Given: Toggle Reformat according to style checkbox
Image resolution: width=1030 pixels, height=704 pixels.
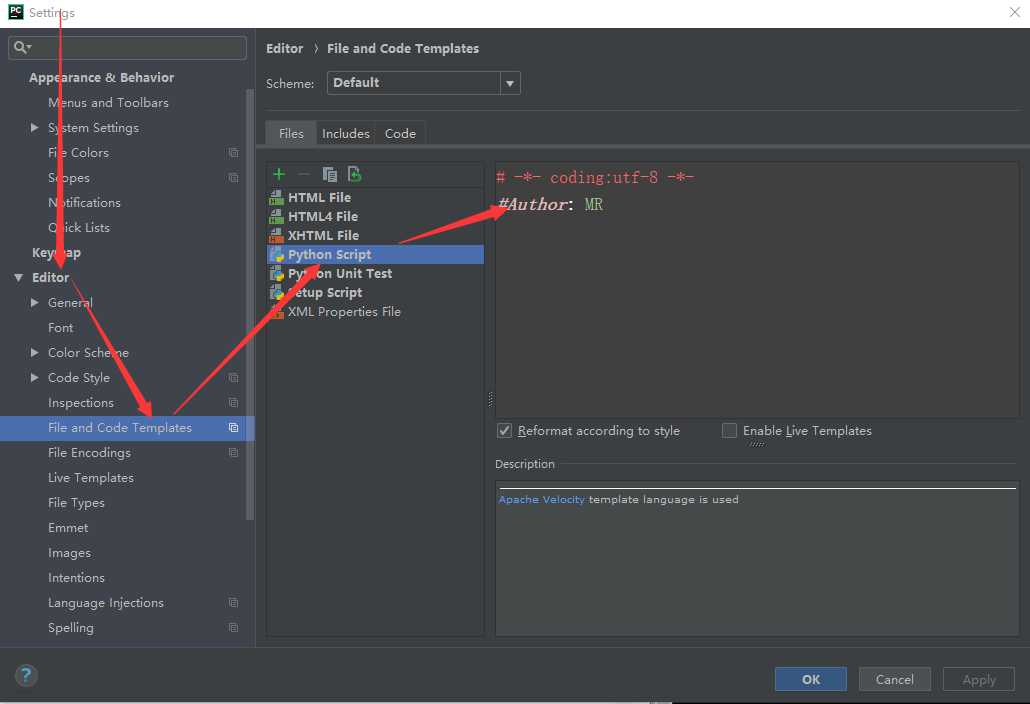Looking at the screenshot, I should click(x=504, y=431).
